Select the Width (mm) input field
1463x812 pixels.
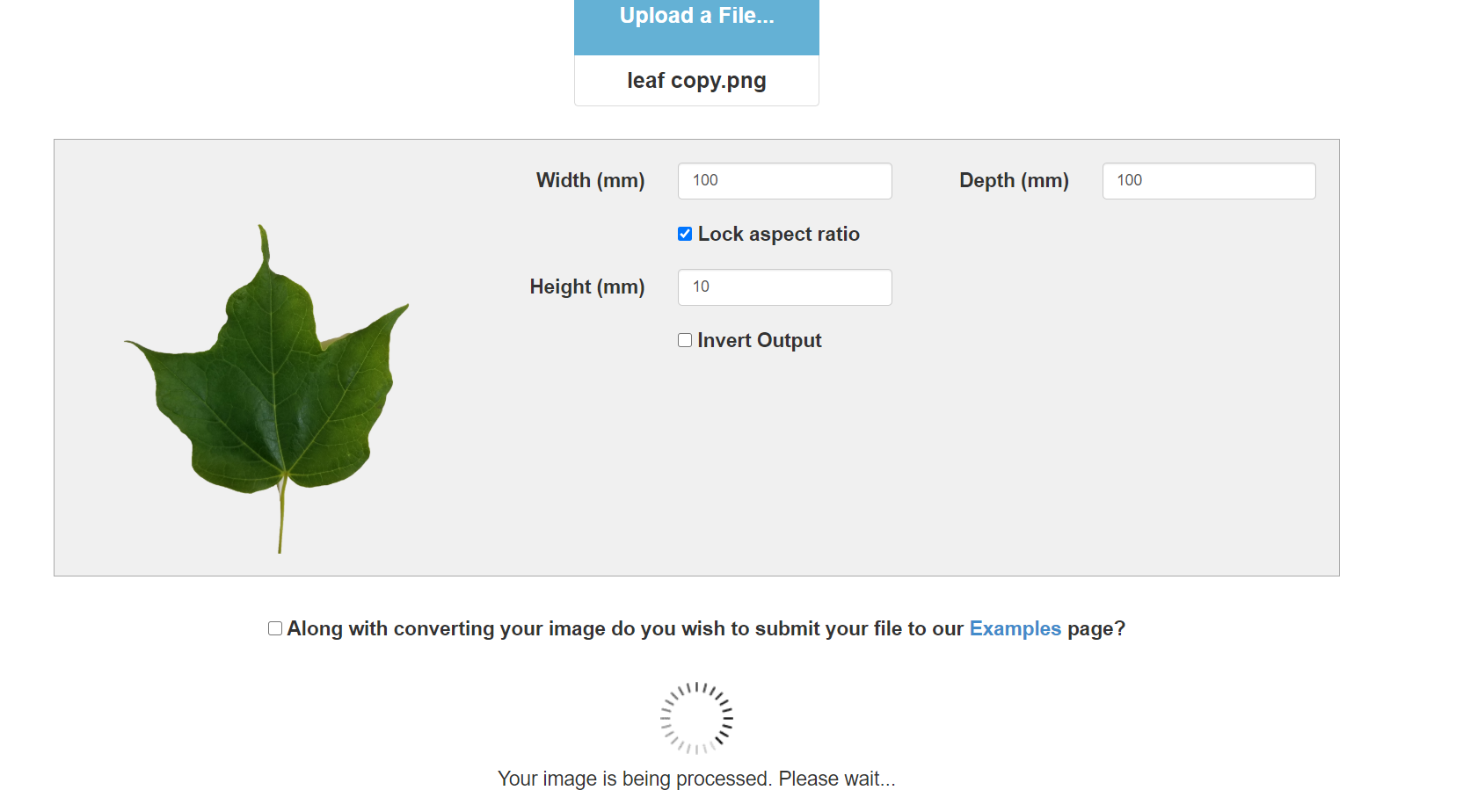[783, 181]
